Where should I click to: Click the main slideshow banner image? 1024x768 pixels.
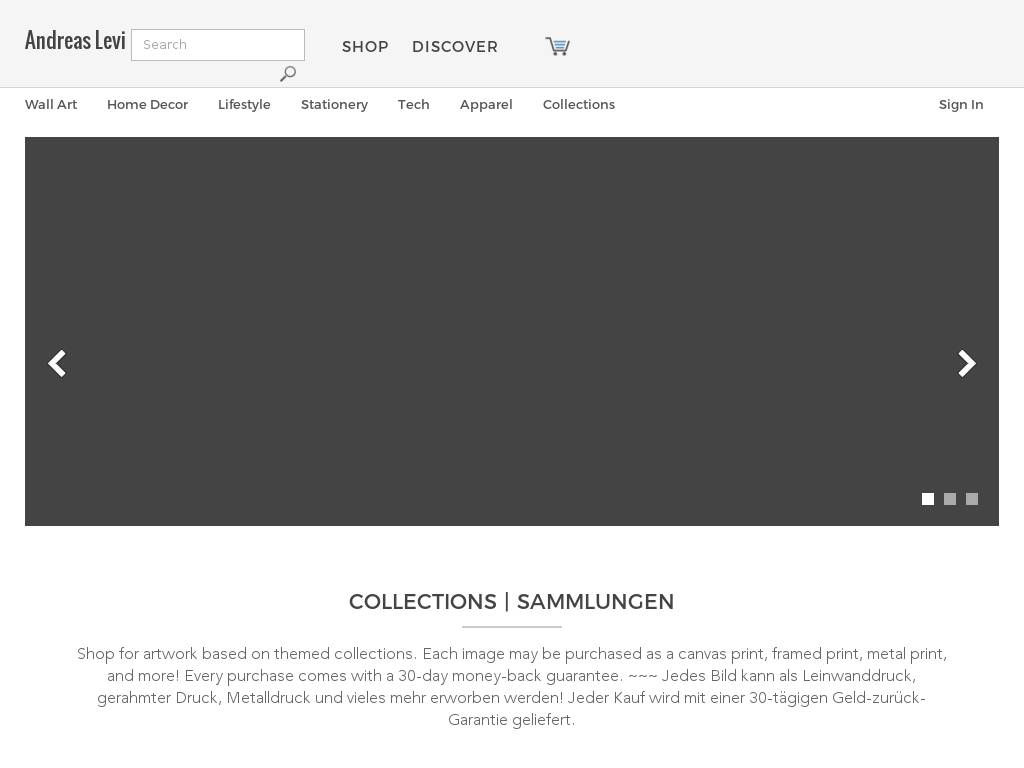click(512, 331)
